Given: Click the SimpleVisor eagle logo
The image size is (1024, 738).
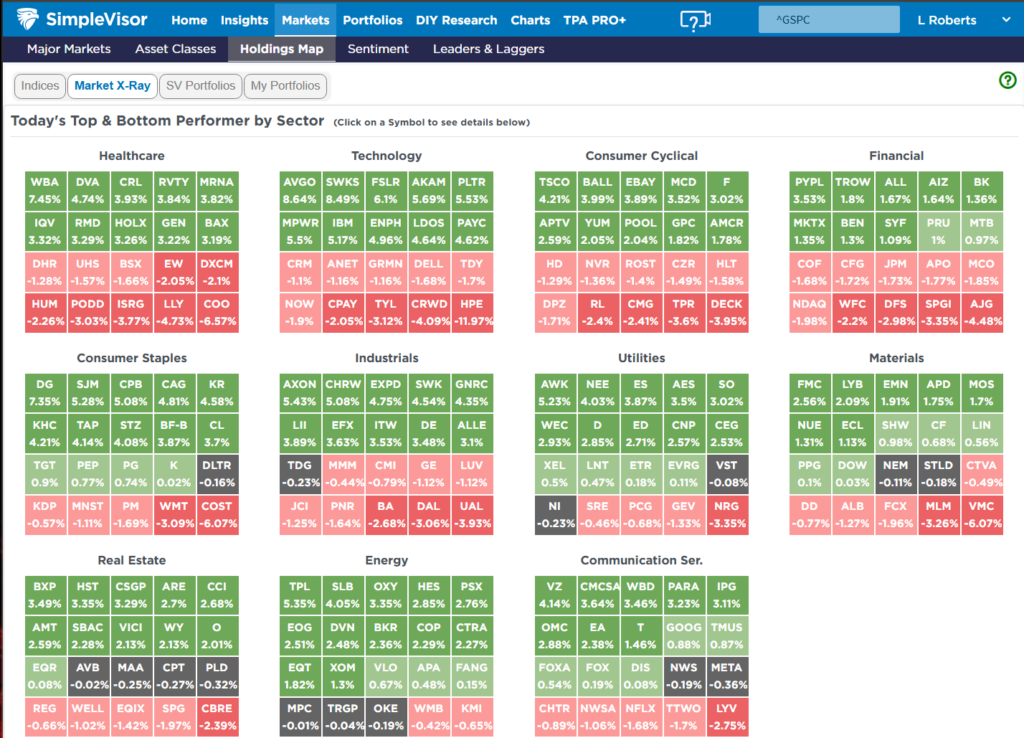Looking at the screenshot, I should tap(27, 19).
